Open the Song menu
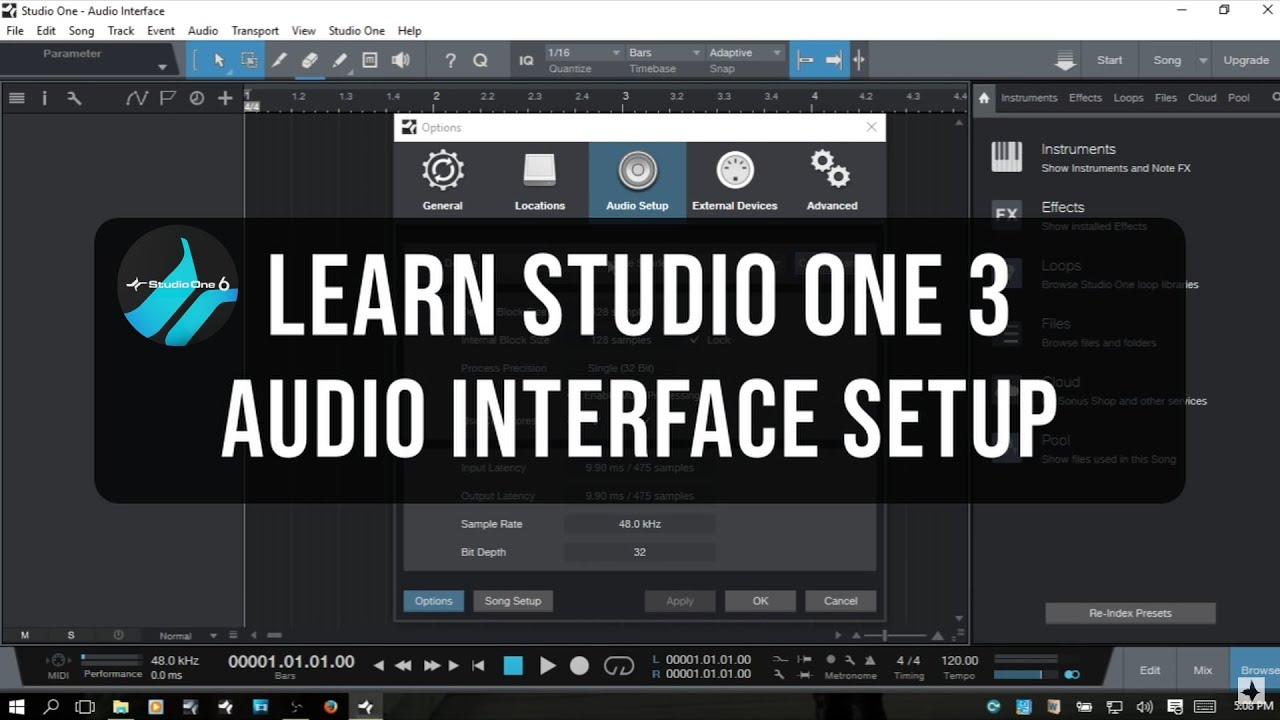Image resolution: width=1280 pixels, height=720 pixels. (81, 31)
